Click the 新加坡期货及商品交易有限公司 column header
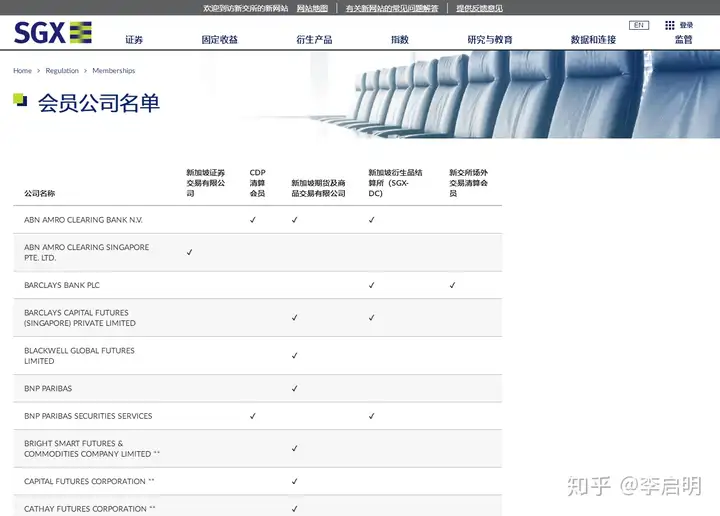This screenshot has height=516, width=720. pos(318,188)
